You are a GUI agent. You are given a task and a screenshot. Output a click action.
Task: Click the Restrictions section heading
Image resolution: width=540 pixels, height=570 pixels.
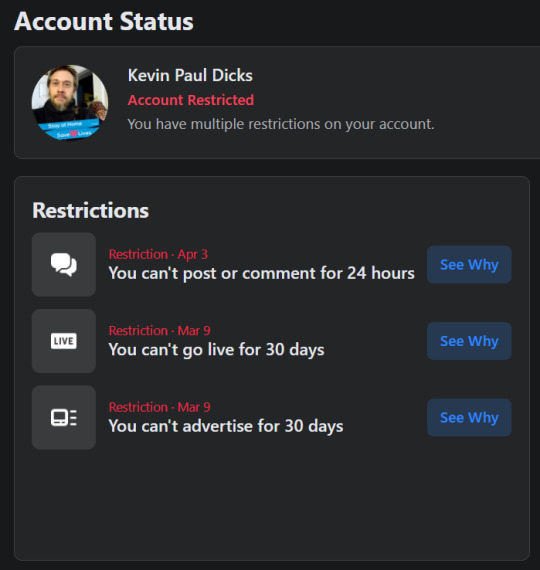[x=91, y=210]
